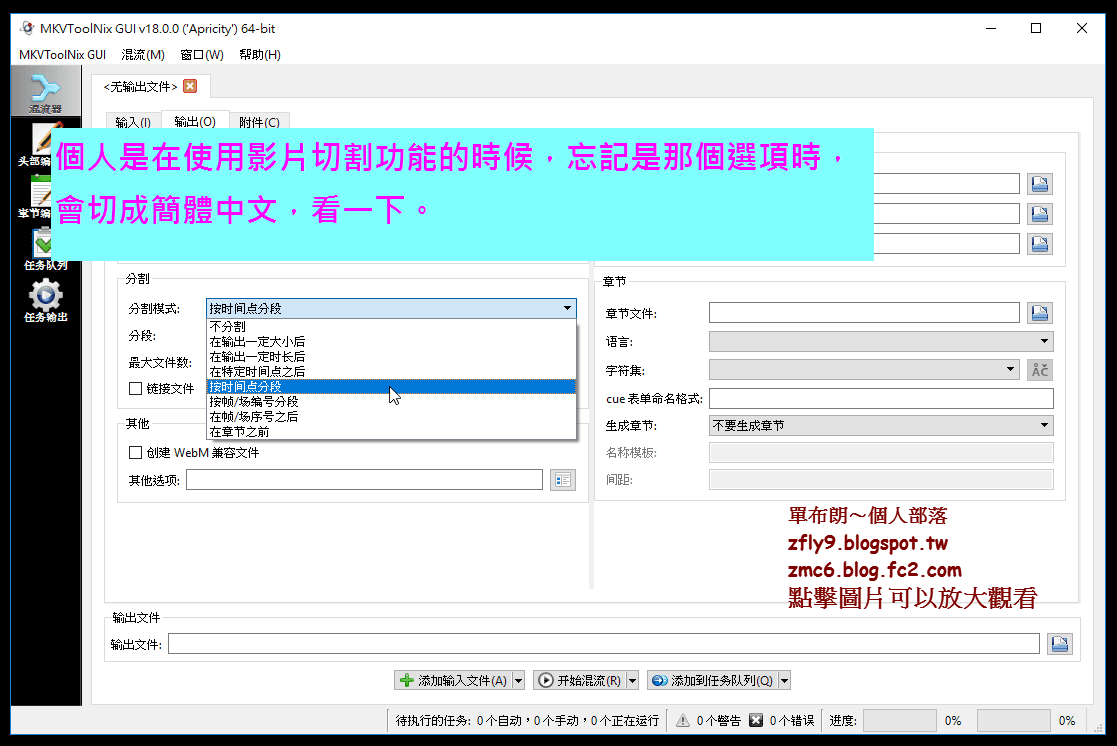The image size is (1117, 746).
Task: Click the character set preview ÄČ button
Action: tap(1040, 370)
